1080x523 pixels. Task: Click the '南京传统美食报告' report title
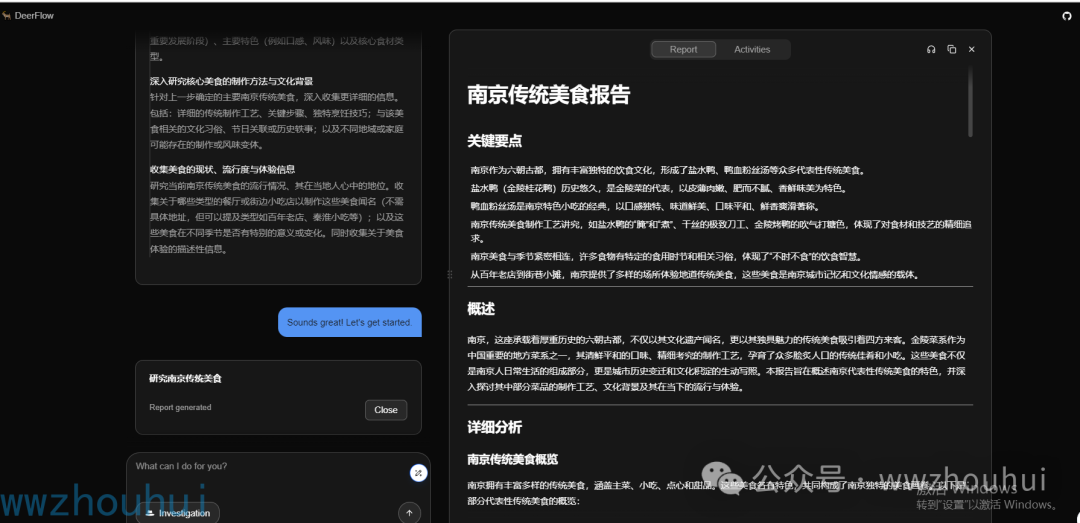coord(549,94)
